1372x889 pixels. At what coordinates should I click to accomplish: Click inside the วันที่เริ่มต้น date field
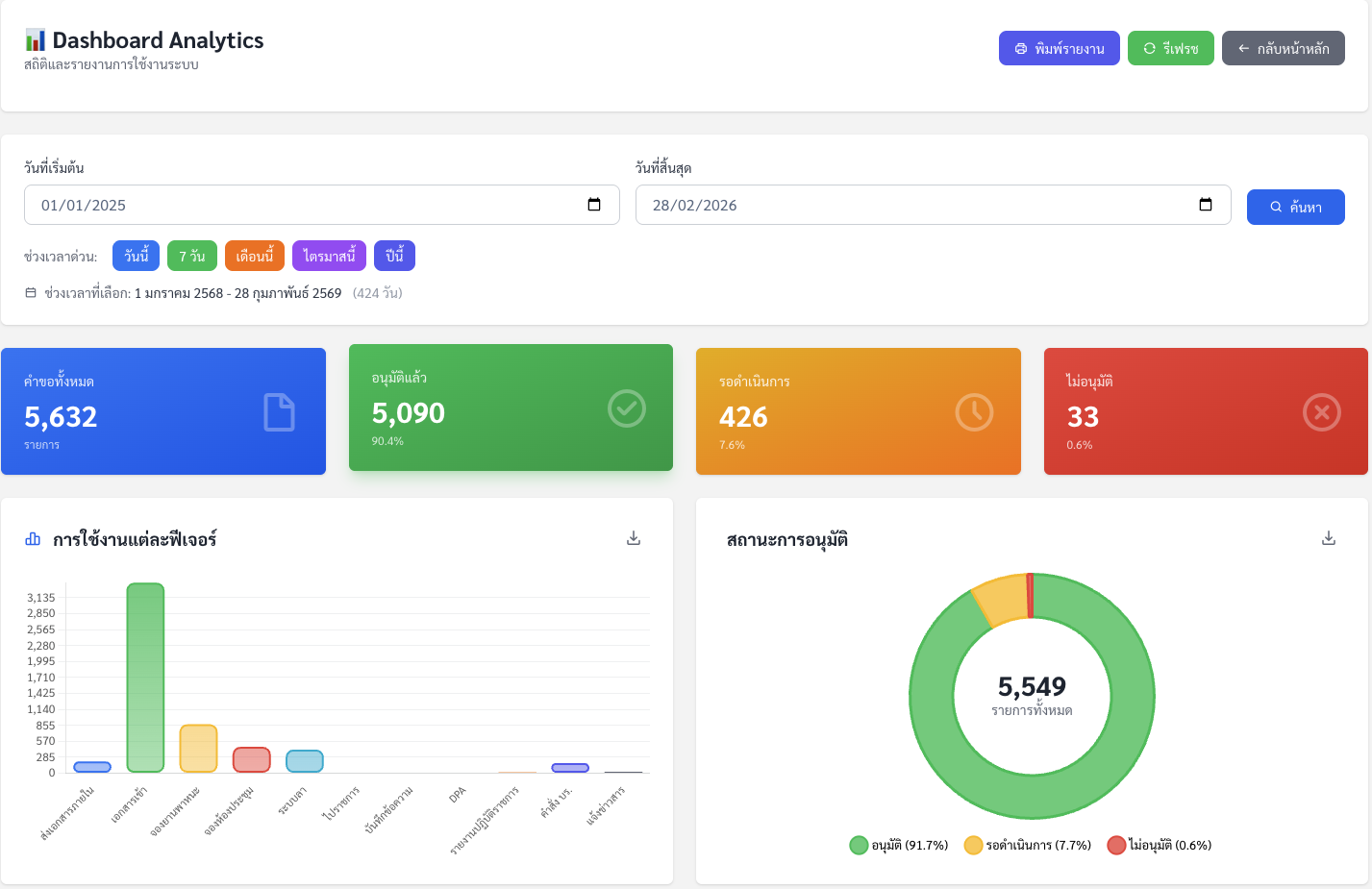coord(288,204)
